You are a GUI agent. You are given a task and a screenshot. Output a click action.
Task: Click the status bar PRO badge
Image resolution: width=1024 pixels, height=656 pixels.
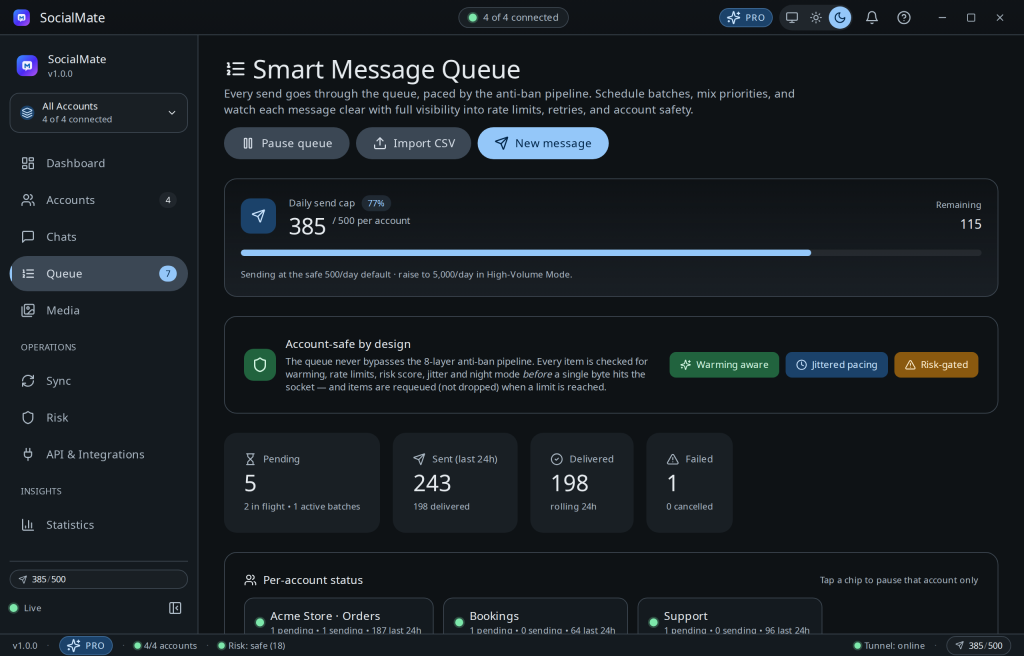[x=86, y=646]
